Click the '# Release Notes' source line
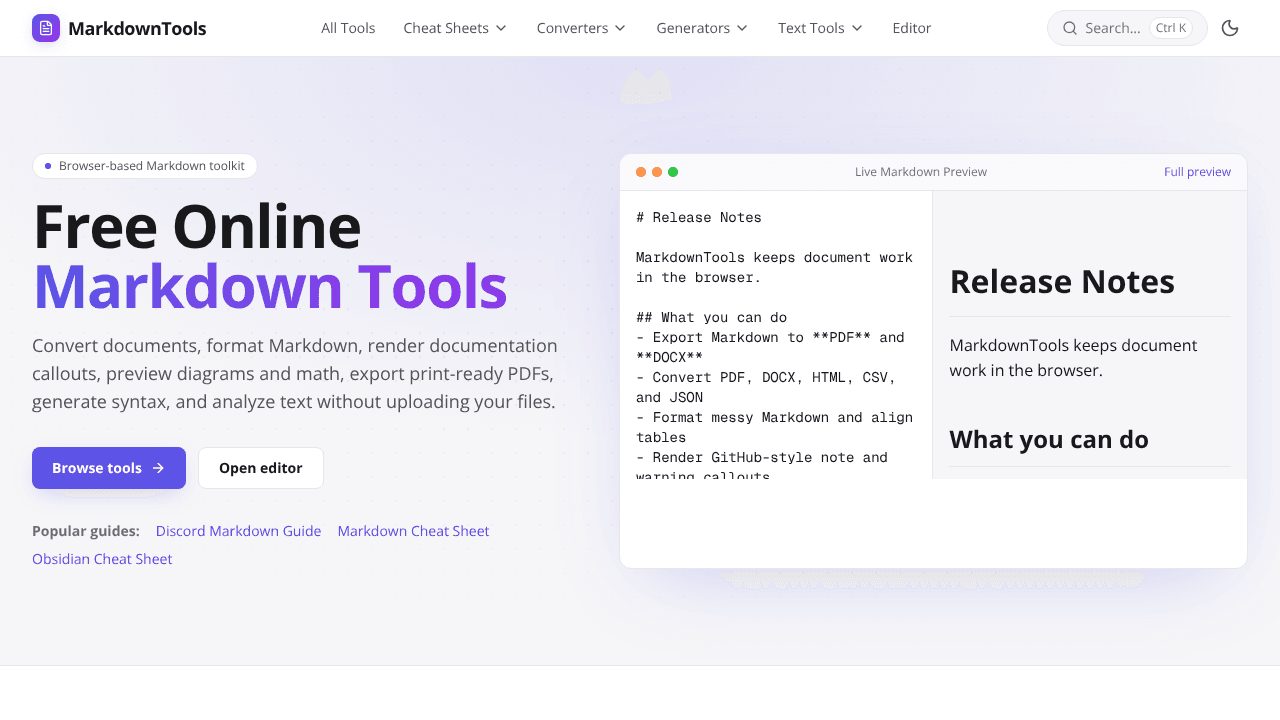The image size is (1280, 720). tap(699, 217)
